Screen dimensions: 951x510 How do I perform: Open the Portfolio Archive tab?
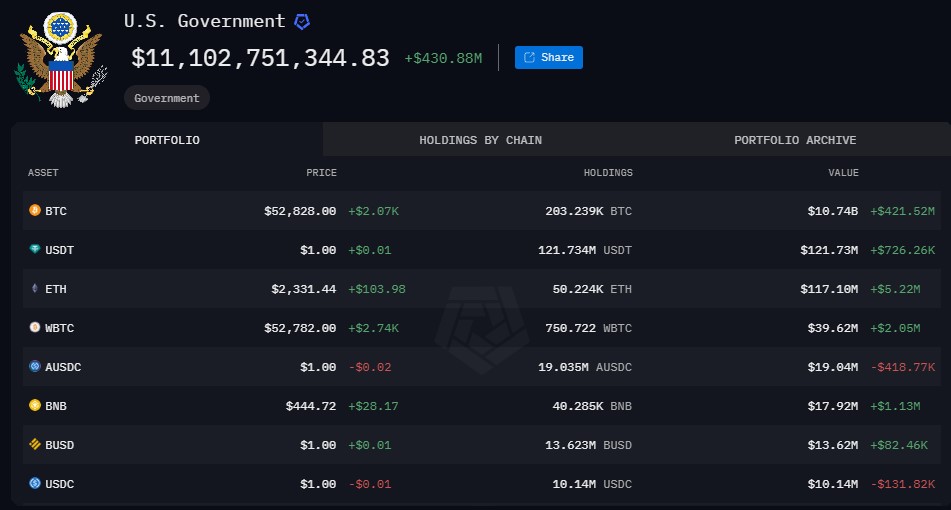(x=795, y=140)
